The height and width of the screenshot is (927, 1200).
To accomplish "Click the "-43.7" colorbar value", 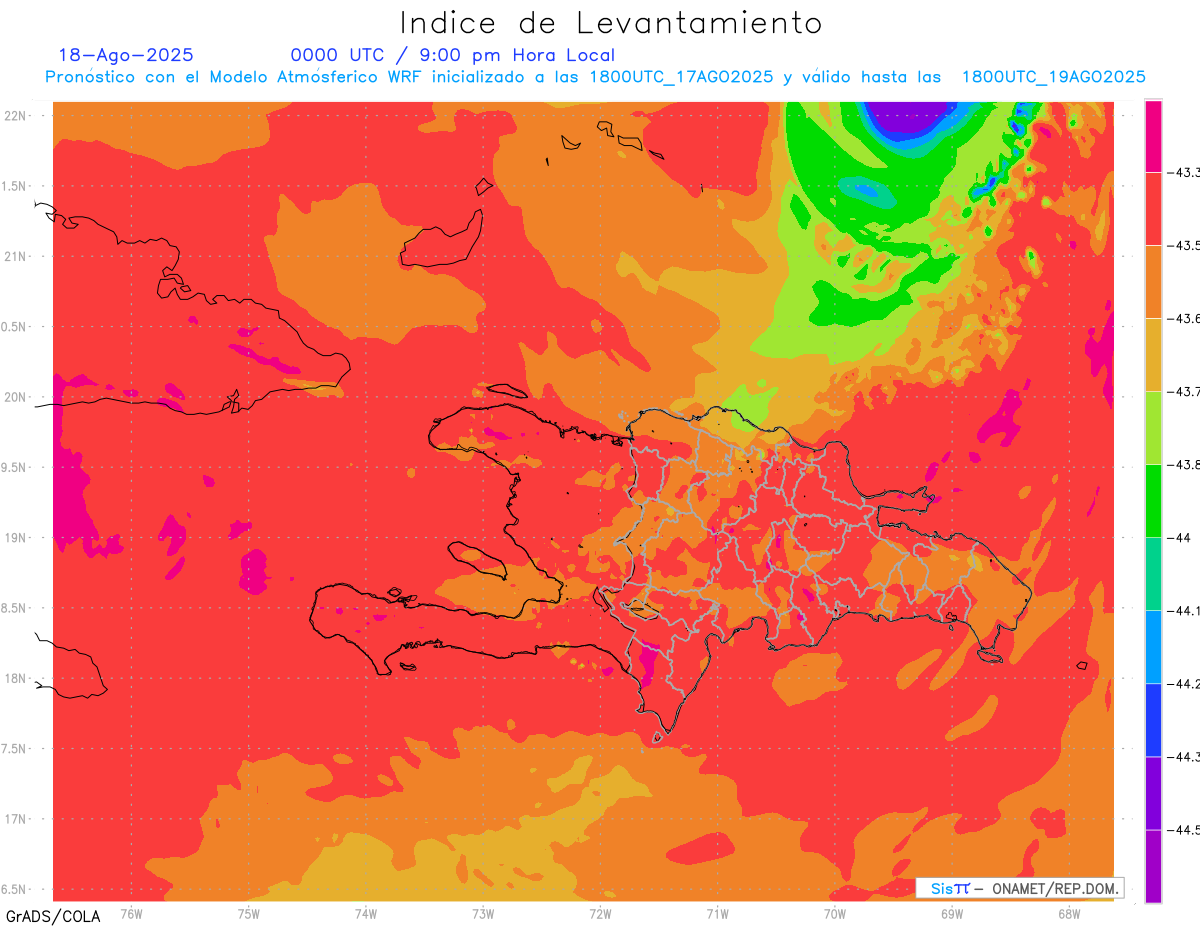I will pos(1184,392).
